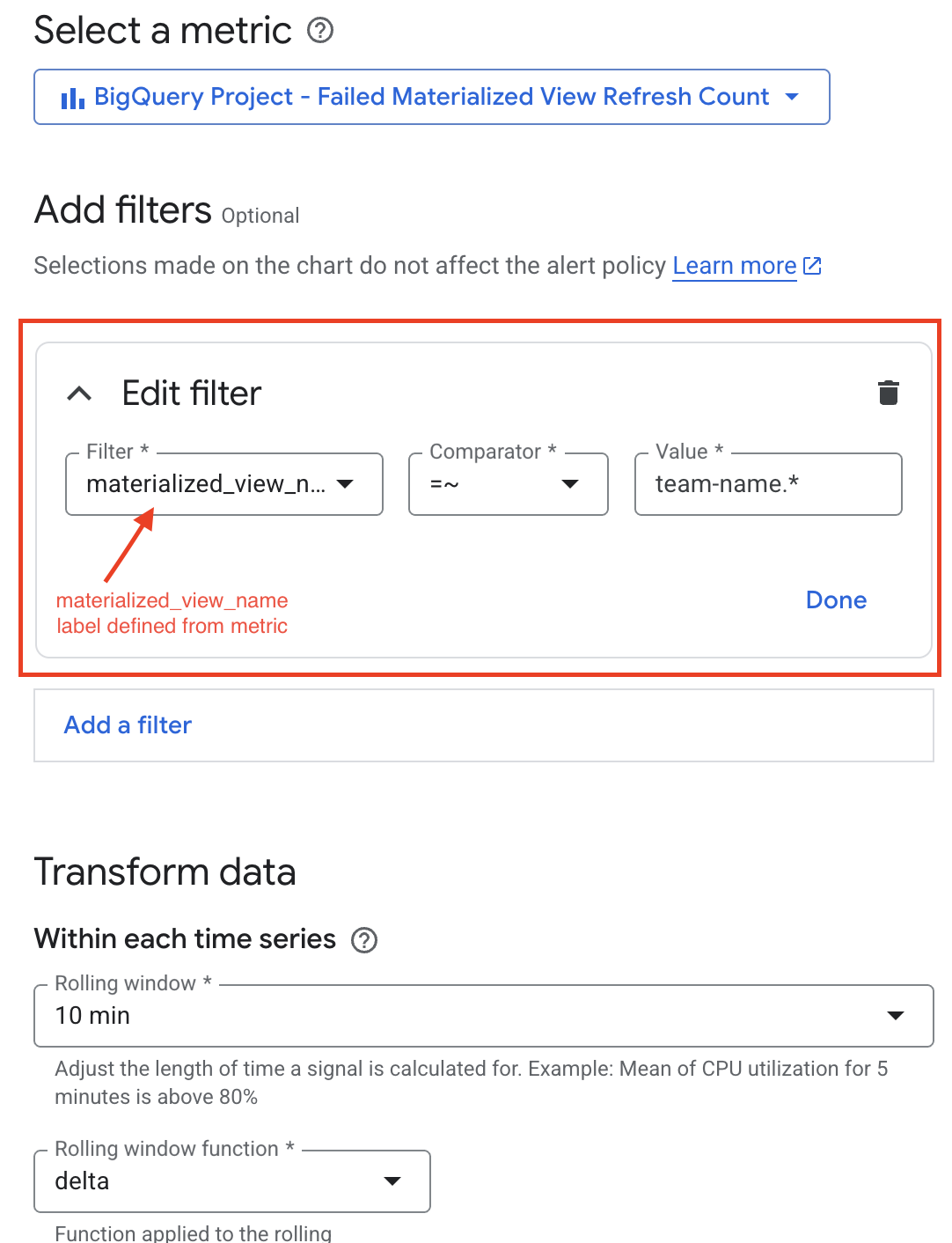This screenshot has height=1243, width=952.
Task: Collapse the Edit filter section
Action: (79, 393)
